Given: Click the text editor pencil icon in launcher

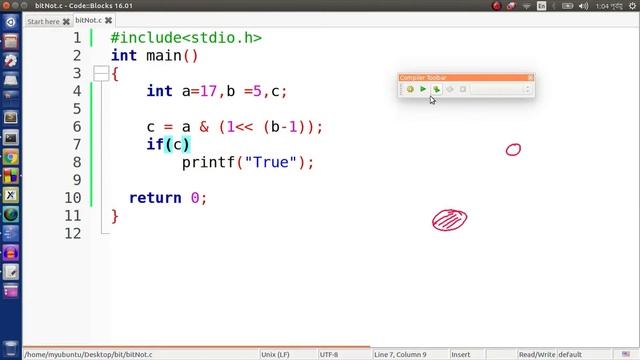Looking at the screenshot, I should click(x=11, y=272).
